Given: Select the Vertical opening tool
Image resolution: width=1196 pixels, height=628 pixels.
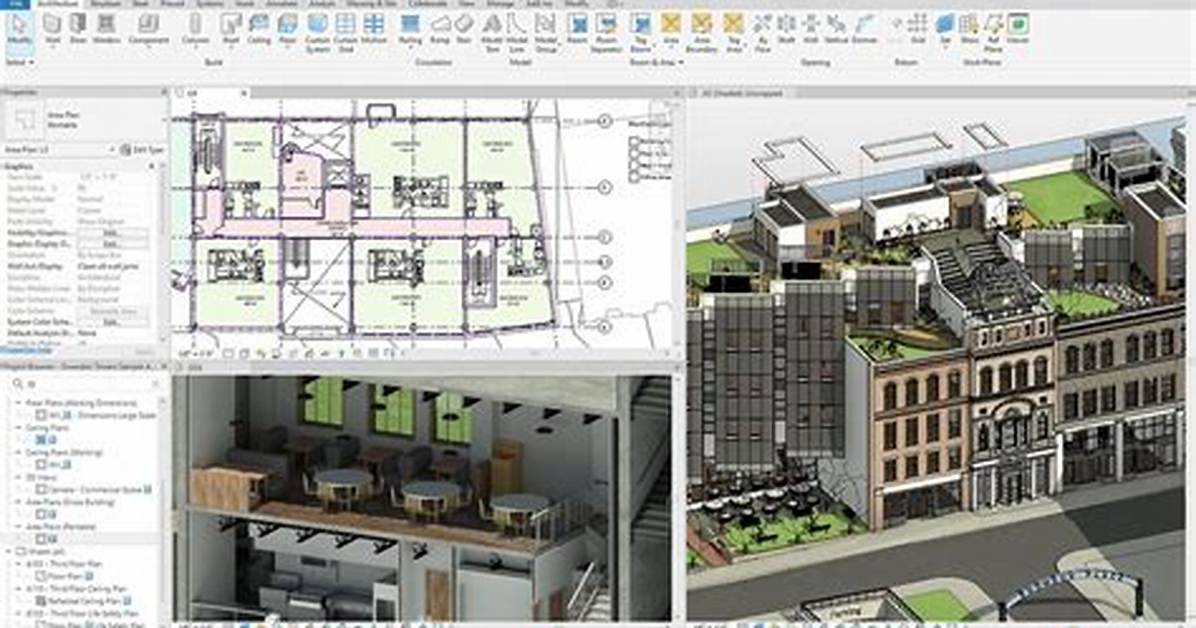Looking at the screenshot, I should pyautogui.click(x=836, y=29).
